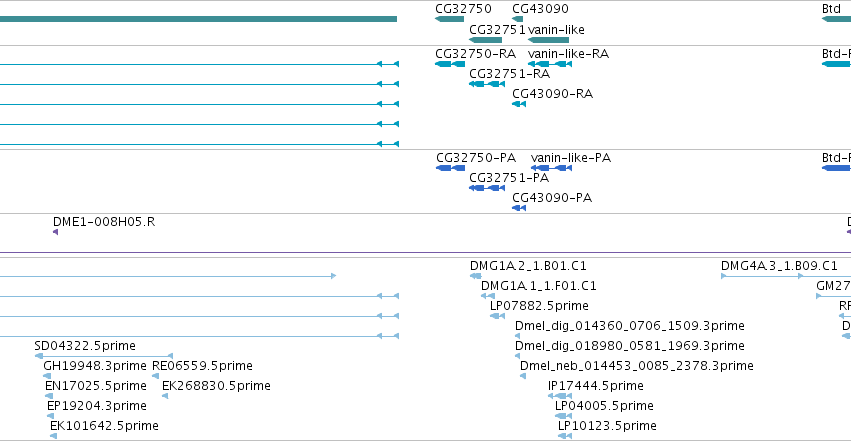Select the DMG1A.2_1.B01.C1 feature
Image resolution: width=851 pixels, height=441 pixels.
click(475, 276)
